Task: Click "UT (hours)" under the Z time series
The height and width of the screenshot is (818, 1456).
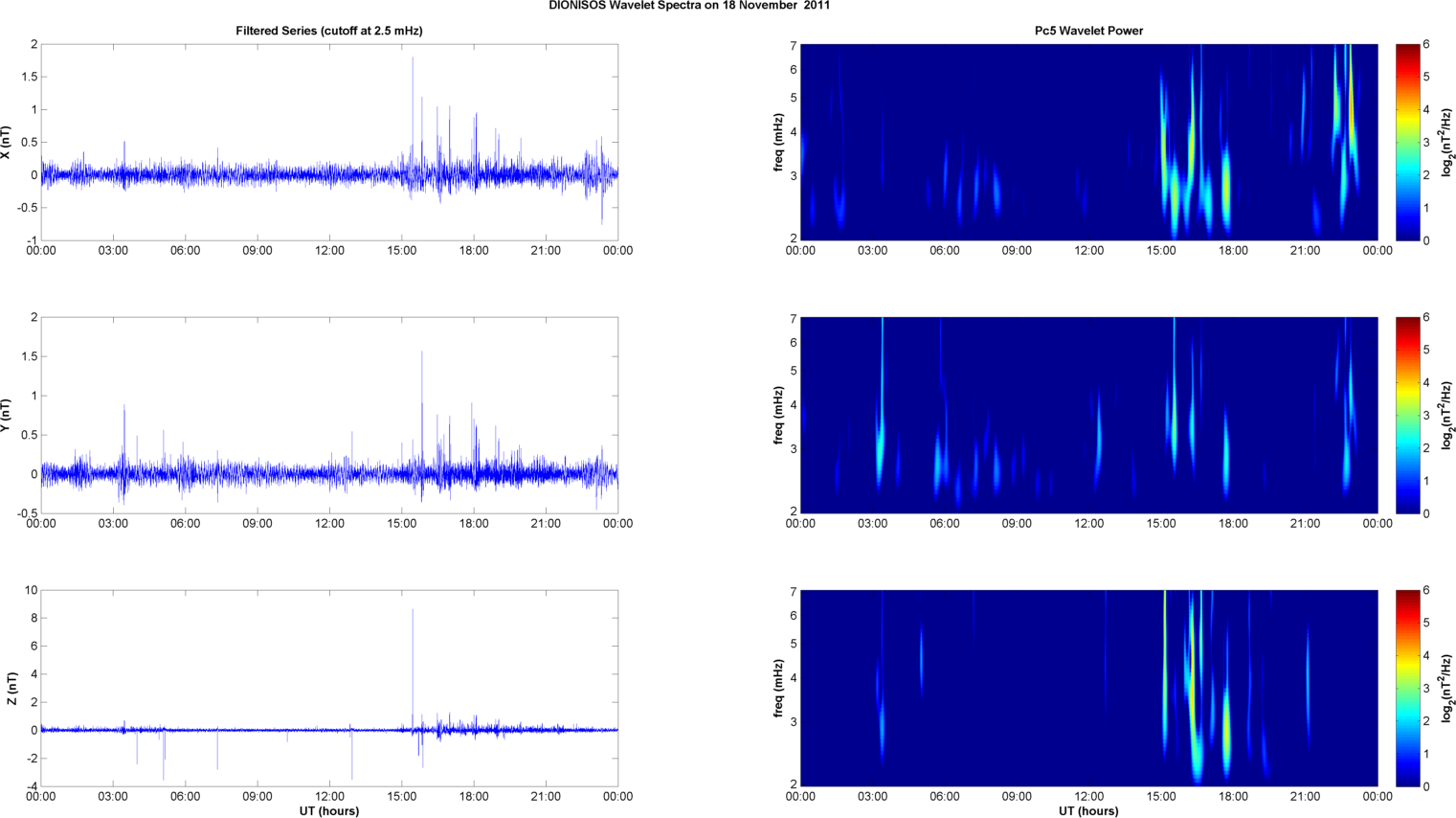Action: 329,810
